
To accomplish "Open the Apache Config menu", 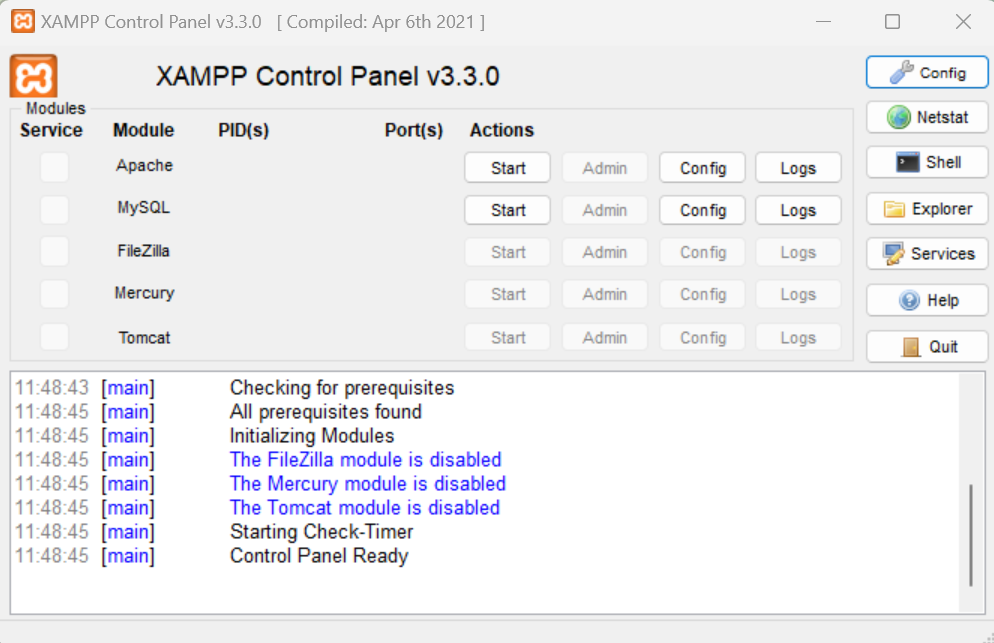I will [702, 168].
